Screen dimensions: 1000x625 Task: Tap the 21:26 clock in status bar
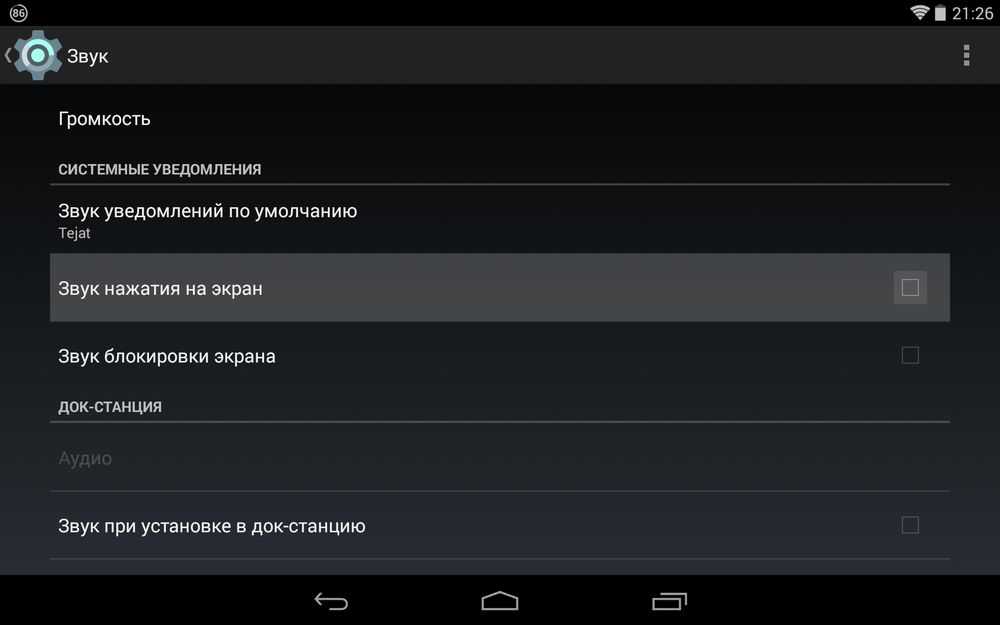click(x=972, y=13)
